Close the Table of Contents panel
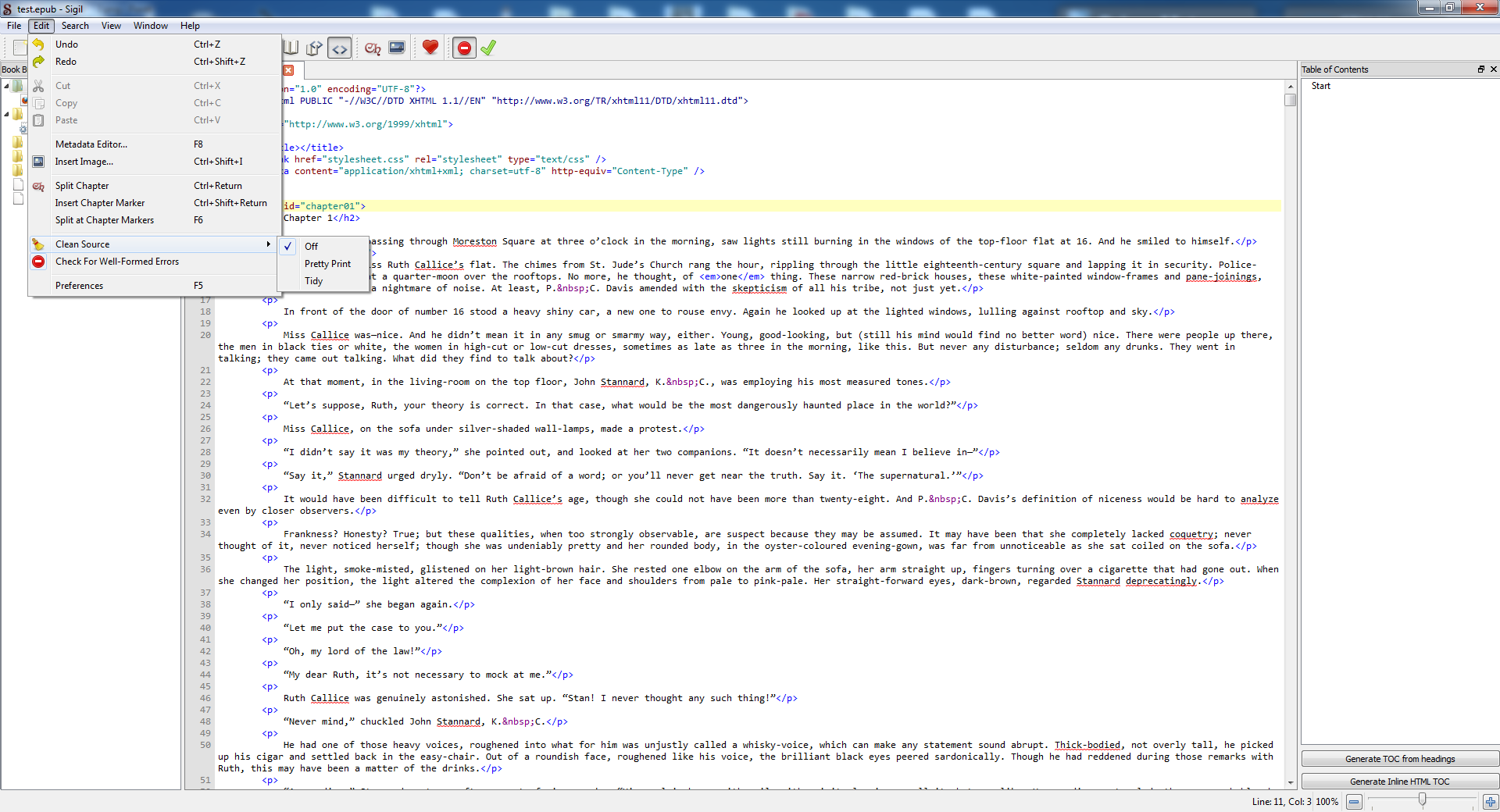 click(x=1494, y=69)
